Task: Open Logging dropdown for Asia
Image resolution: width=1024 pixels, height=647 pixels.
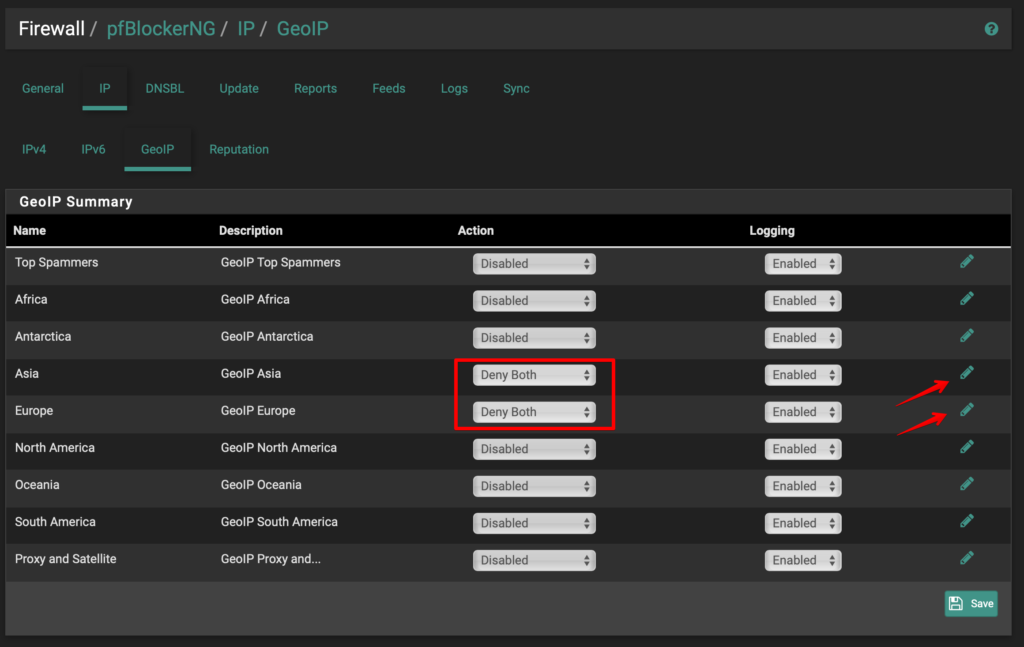Action: point(803,375)
